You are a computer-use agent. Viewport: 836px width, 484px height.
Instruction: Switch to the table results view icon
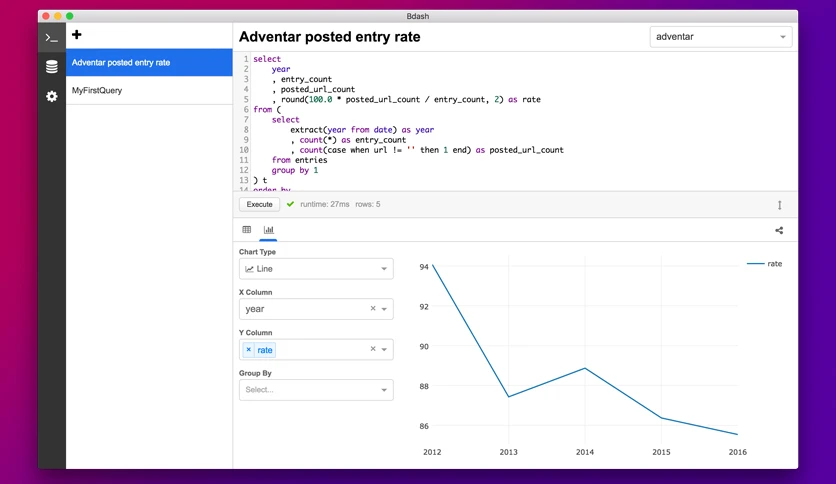point(246,230)
